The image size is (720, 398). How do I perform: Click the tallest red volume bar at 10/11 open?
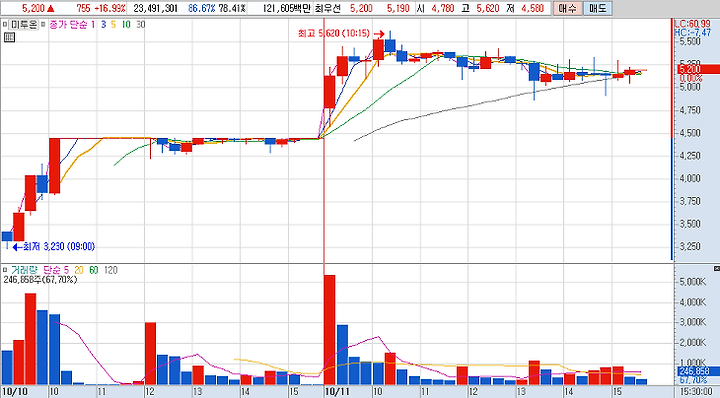tap(329, 330)
